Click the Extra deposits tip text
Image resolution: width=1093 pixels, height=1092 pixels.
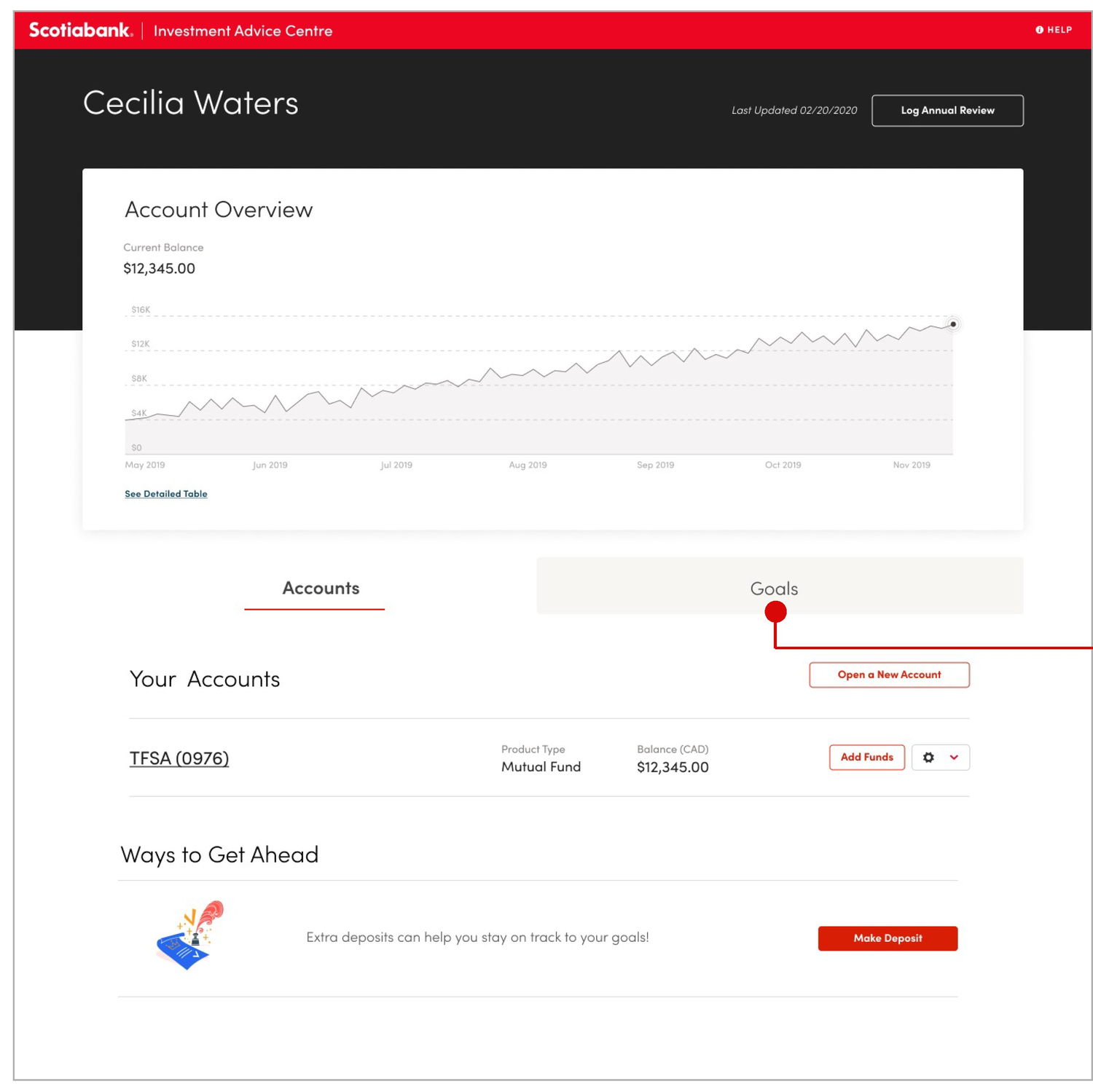(x=477, y=937)
